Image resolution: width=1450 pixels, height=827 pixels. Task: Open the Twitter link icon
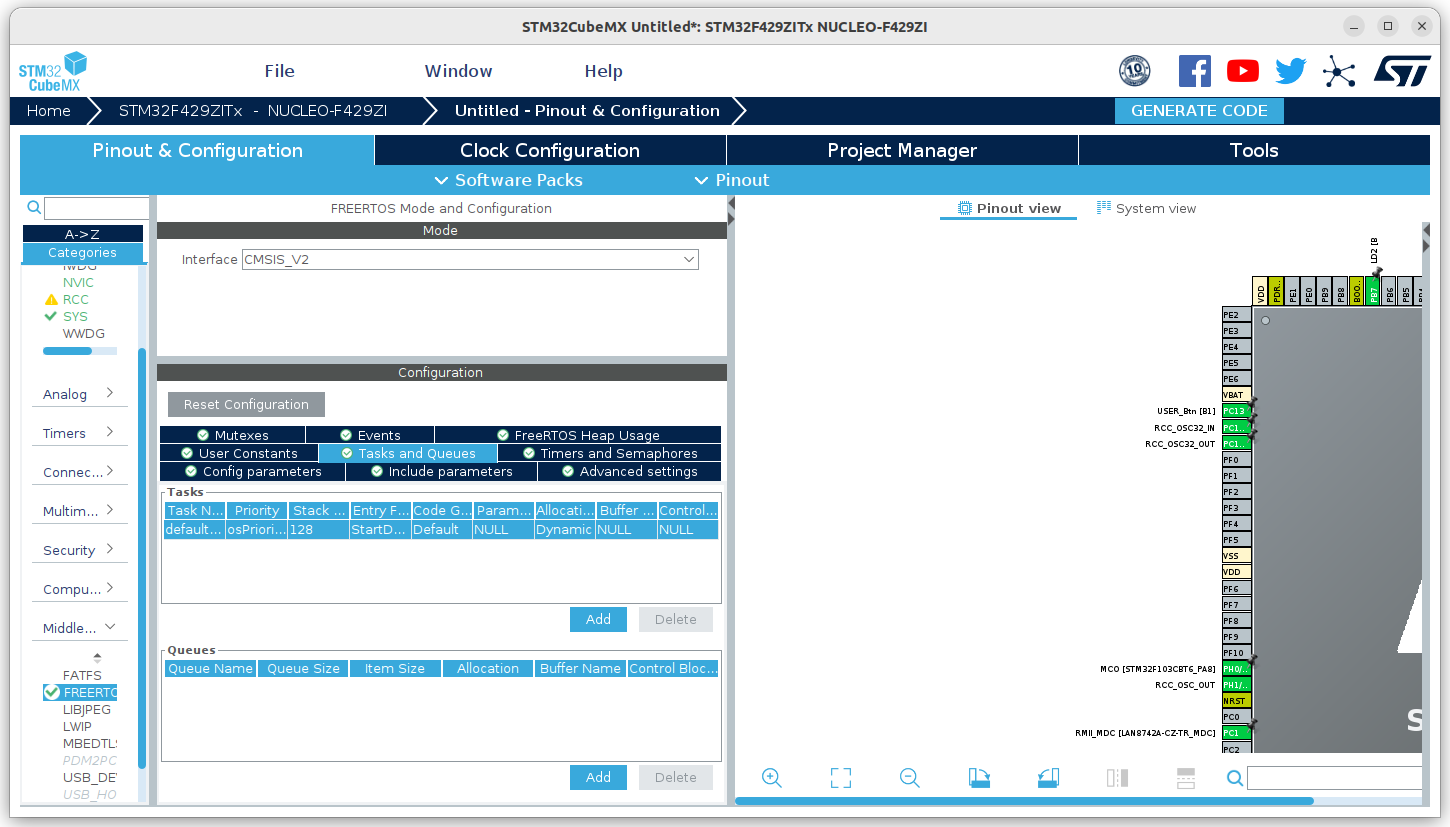1291,71
